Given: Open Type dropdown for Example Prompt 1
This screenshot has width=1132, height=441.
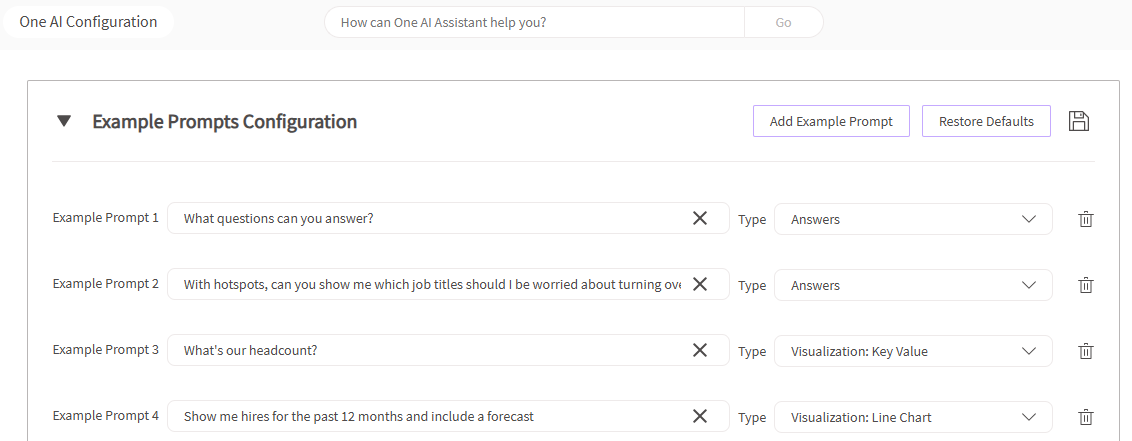Looking at the screenshot, I should 912,219.
